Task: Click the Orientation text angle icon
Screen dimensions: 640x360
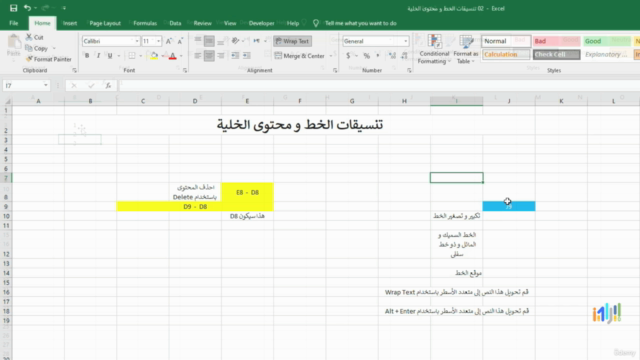Action: tap(235, 41)
